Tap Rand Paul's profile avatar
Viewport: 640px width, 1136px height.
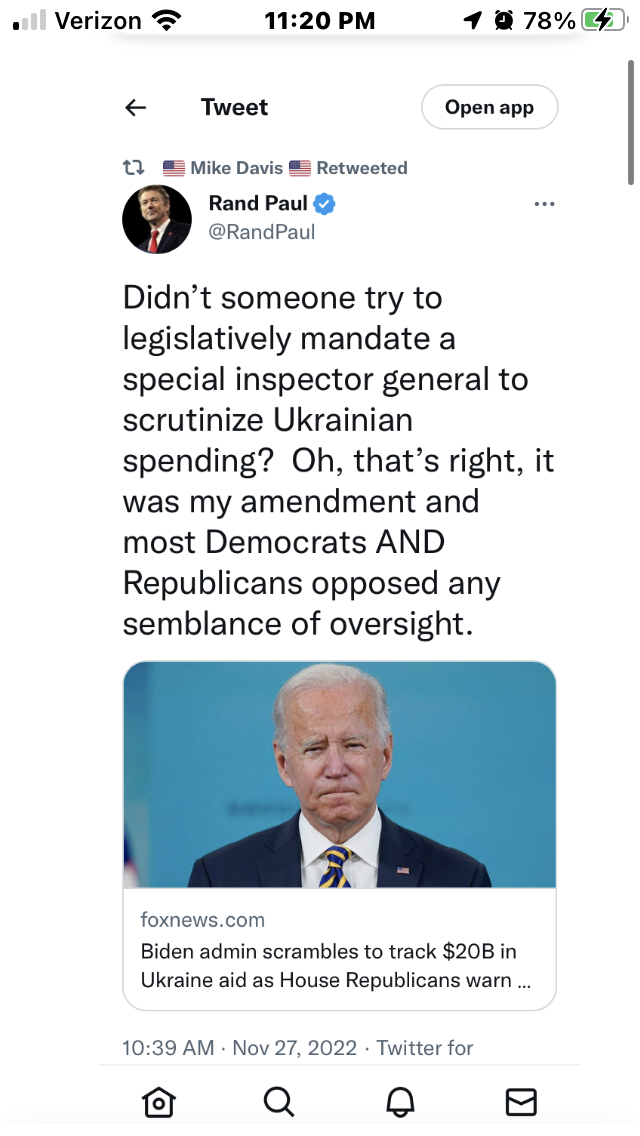coord(157,219)
